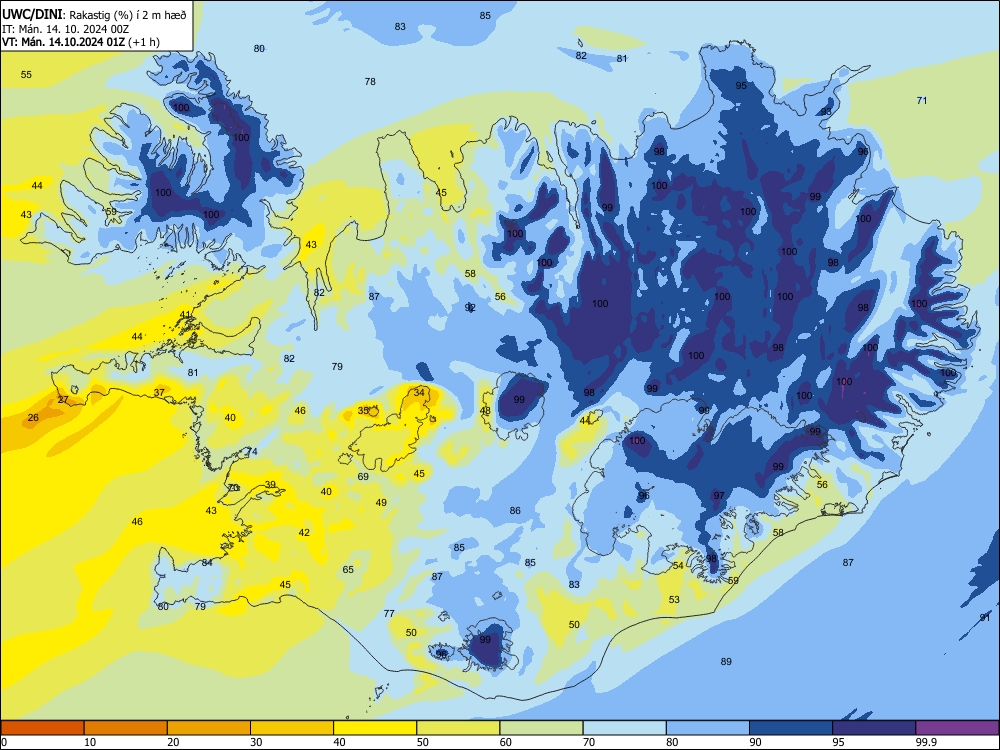Click the humidity value '71' on the map
The width and height of the screenshot is (1000, 750).
(x=922, y=100)
